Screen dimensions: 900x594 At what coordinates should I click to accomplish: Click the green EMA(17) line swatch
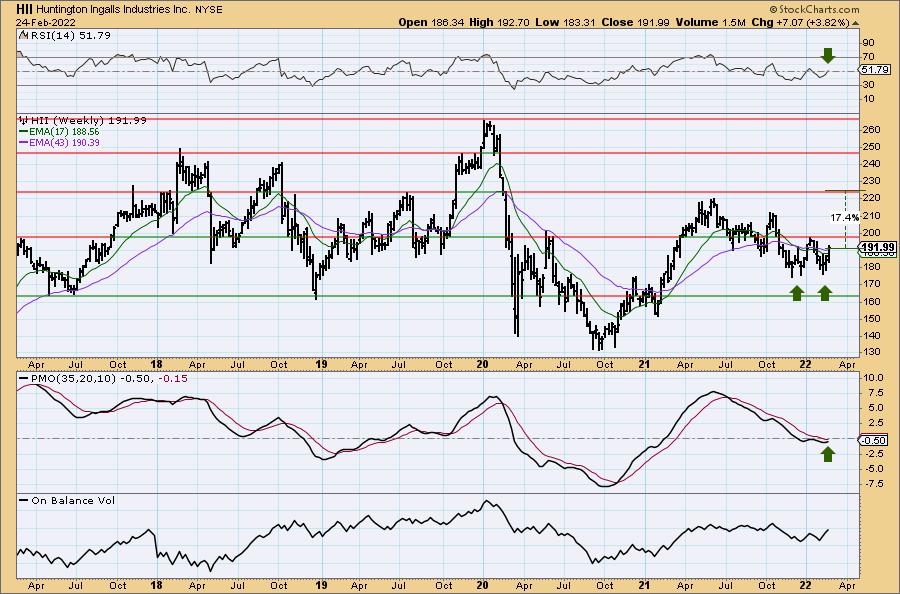point(24,131)
